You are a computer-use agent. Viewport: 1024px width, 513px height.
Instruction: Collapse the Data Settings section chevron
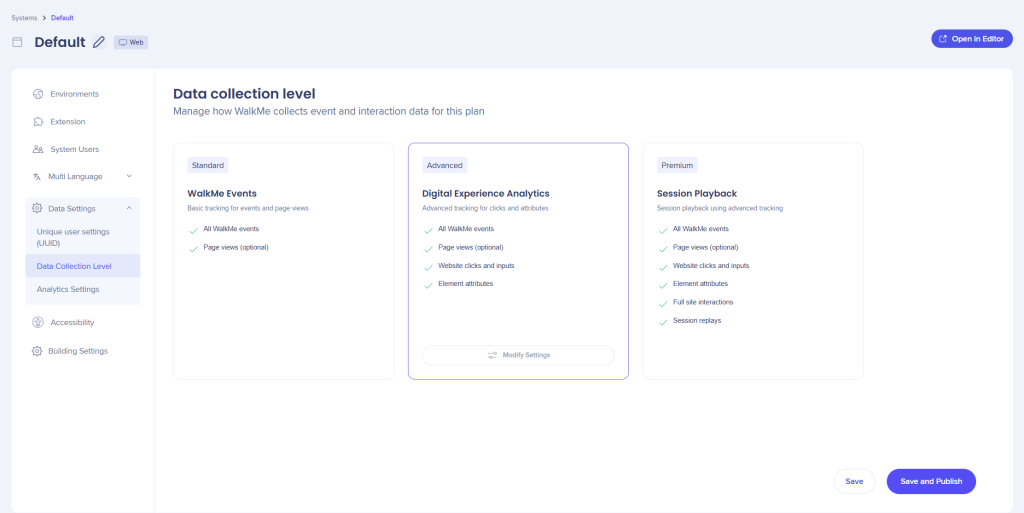129,208
